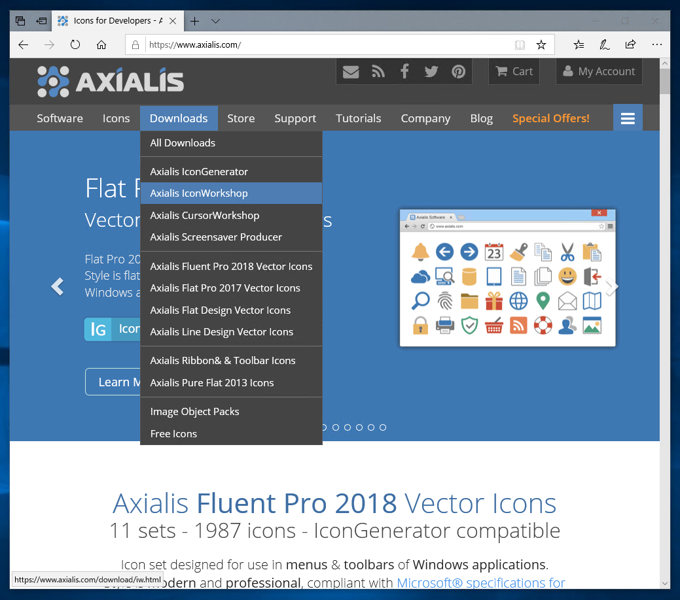680x600 pixels.
Task: Open the Cart button
Action: pos(514,72)
